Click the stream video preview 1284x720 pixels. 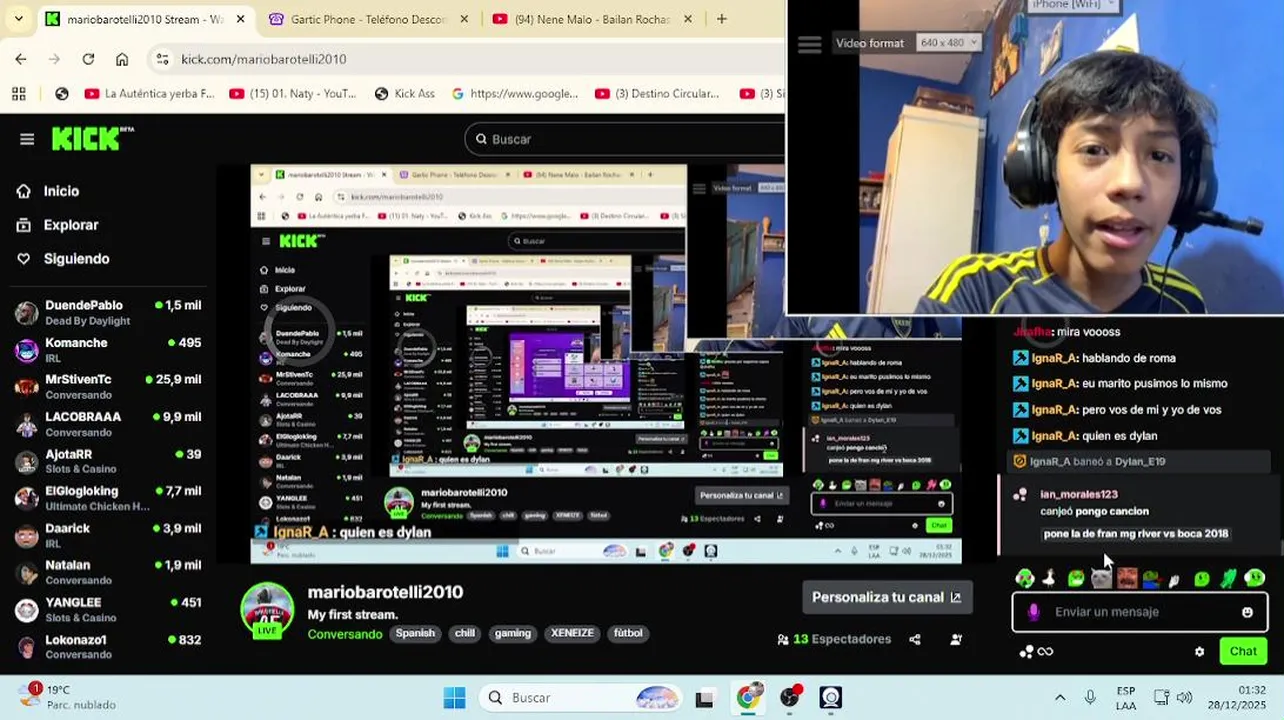point(605,364)
